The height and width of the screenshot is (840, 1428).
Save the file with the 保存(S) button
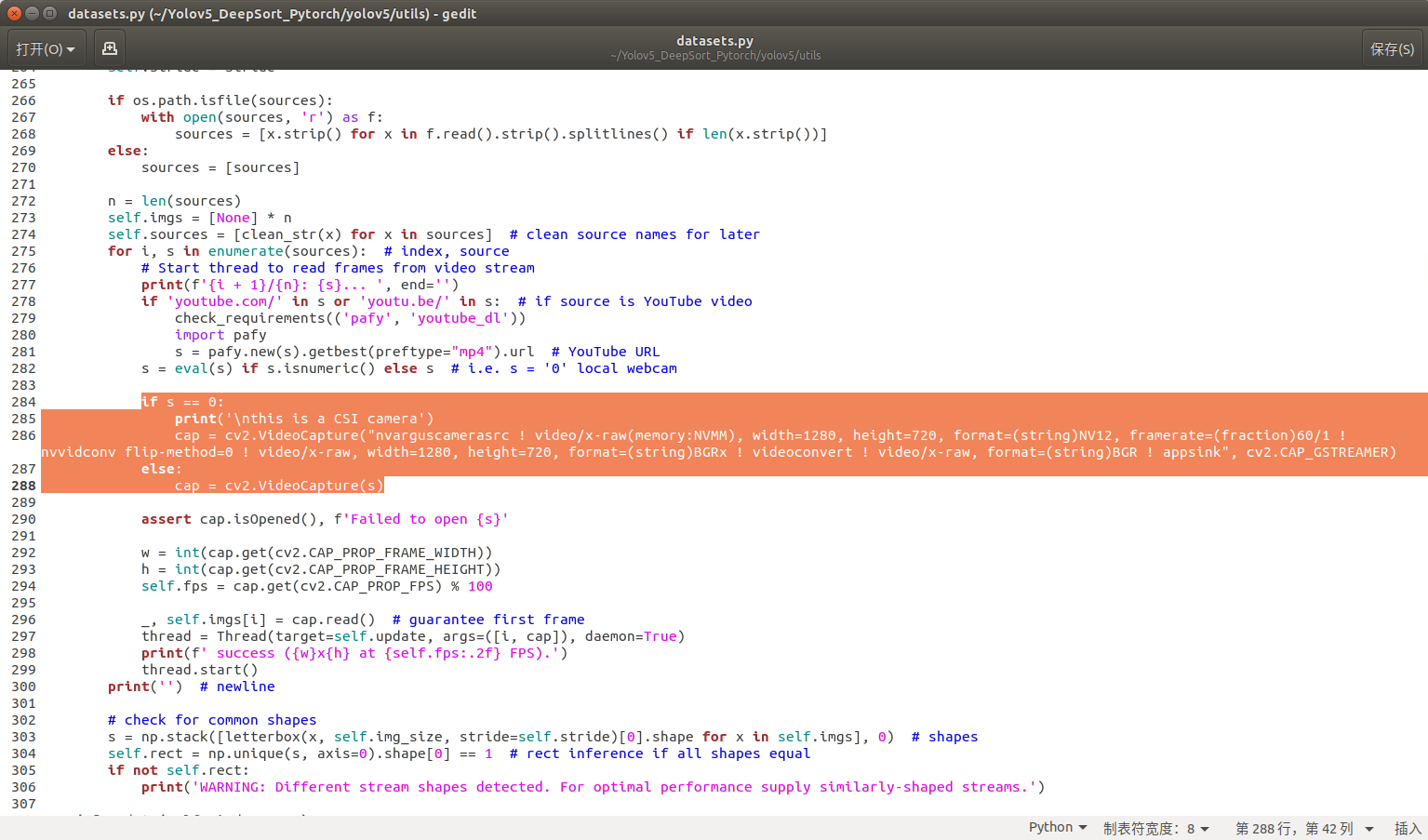1392,48
